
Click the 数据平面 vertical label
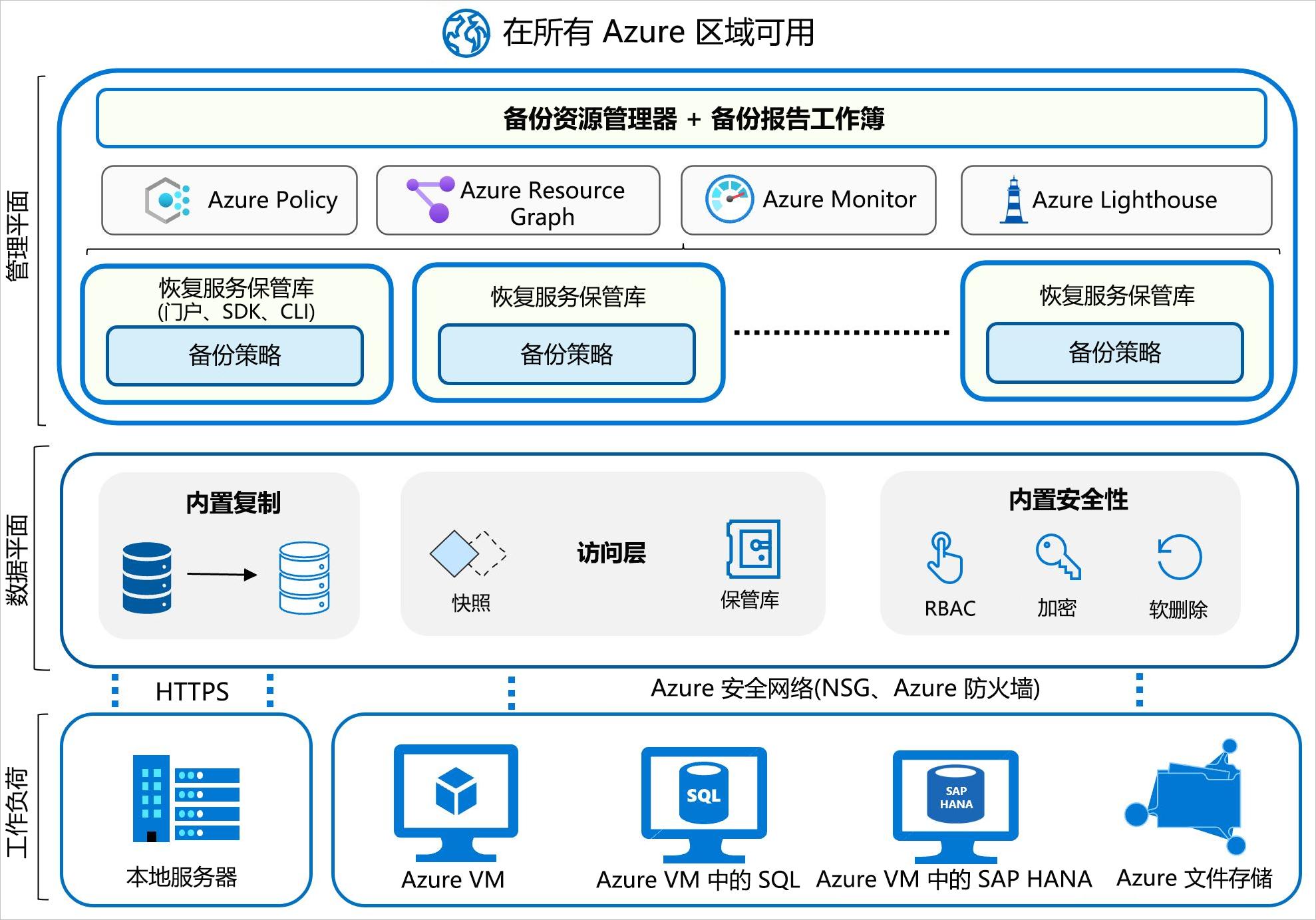pyautogui.click(x=18, y=560)
